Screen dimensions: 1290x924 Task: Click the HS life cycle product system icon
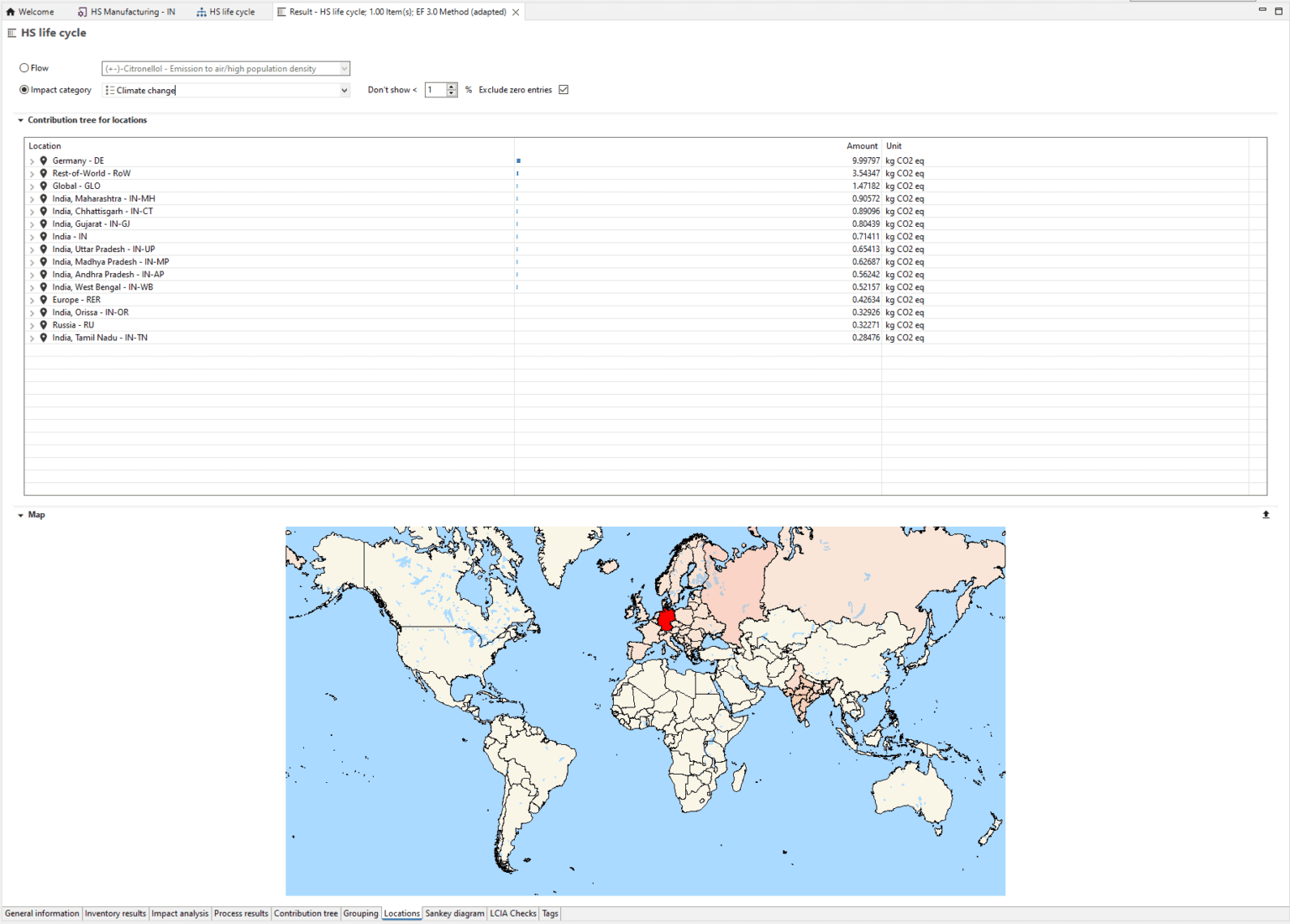(202, 12)
